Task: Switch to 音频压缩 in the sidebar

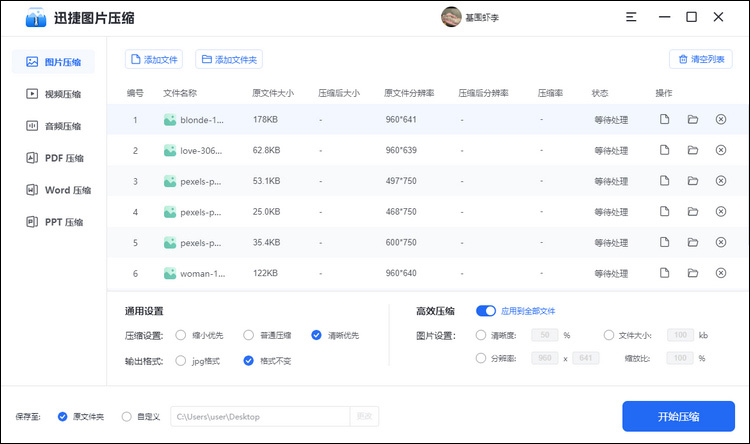Action: coord(53,126)
